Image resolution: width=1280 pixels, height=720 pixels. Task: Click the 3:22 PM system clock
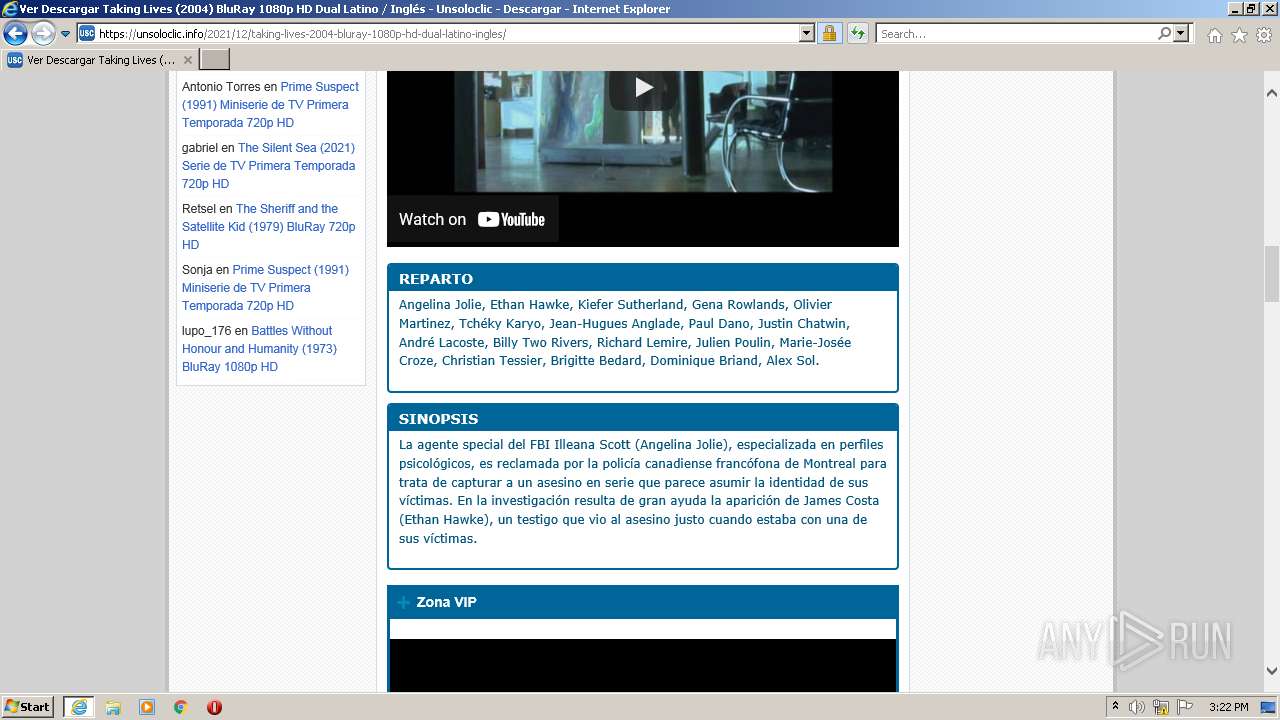1228,707
